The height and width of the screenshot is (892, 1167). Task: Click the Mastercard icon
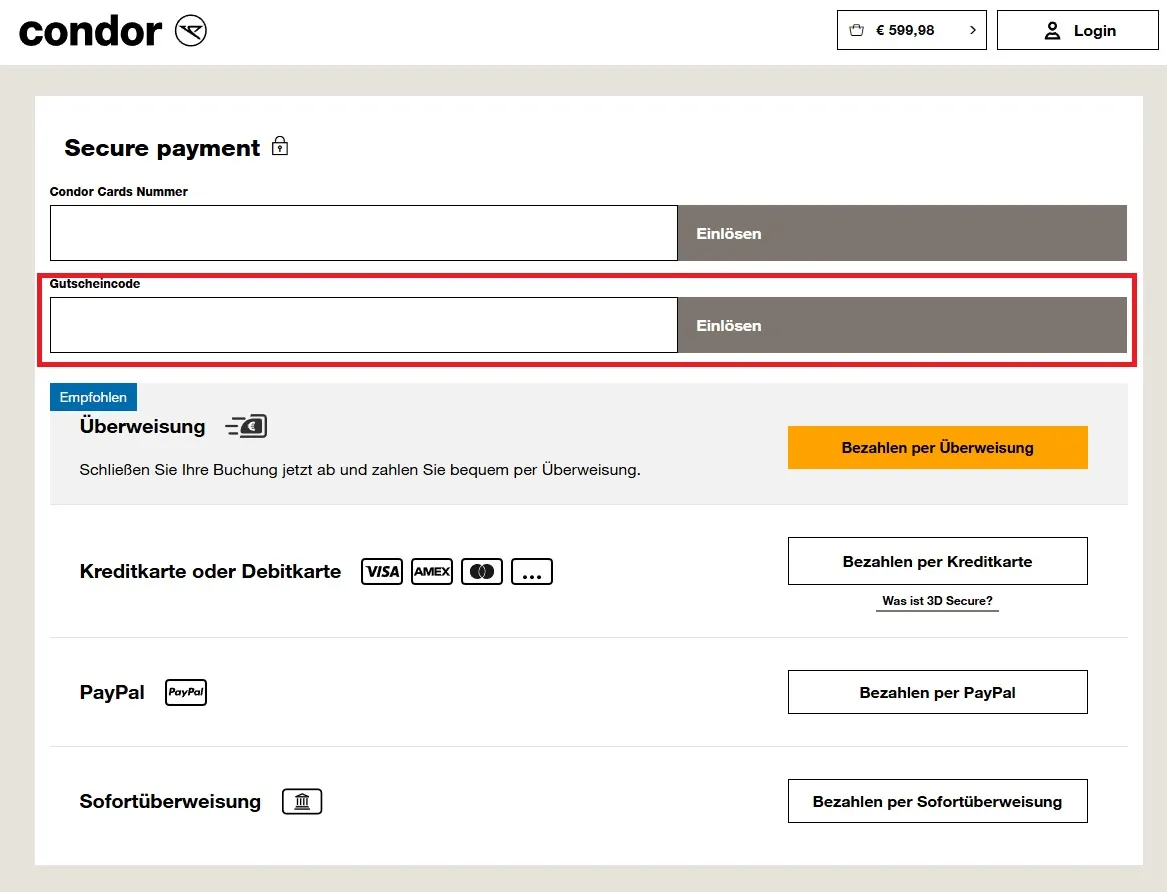coord(481,571)
